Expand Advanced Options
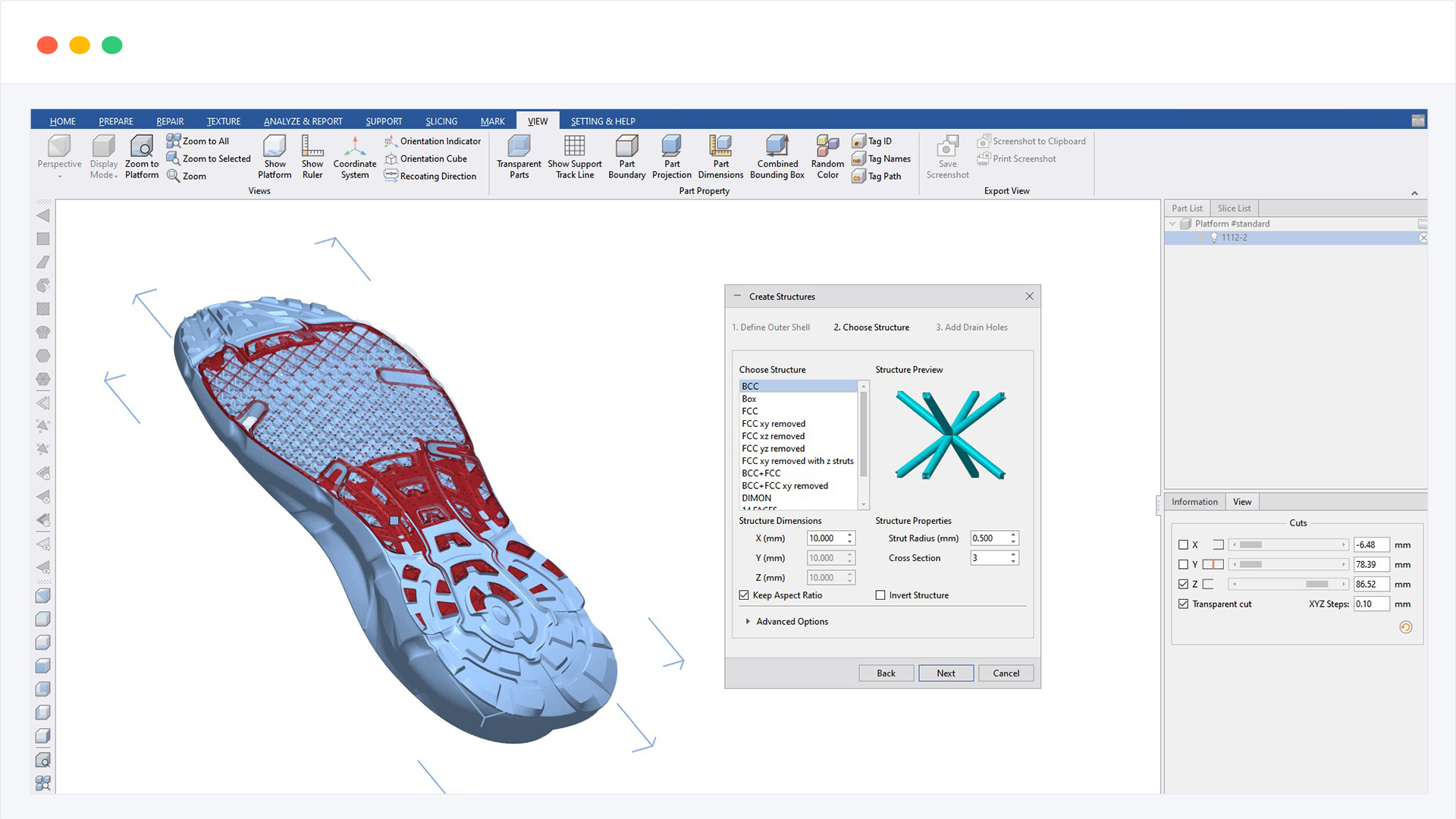 point(787,621)
